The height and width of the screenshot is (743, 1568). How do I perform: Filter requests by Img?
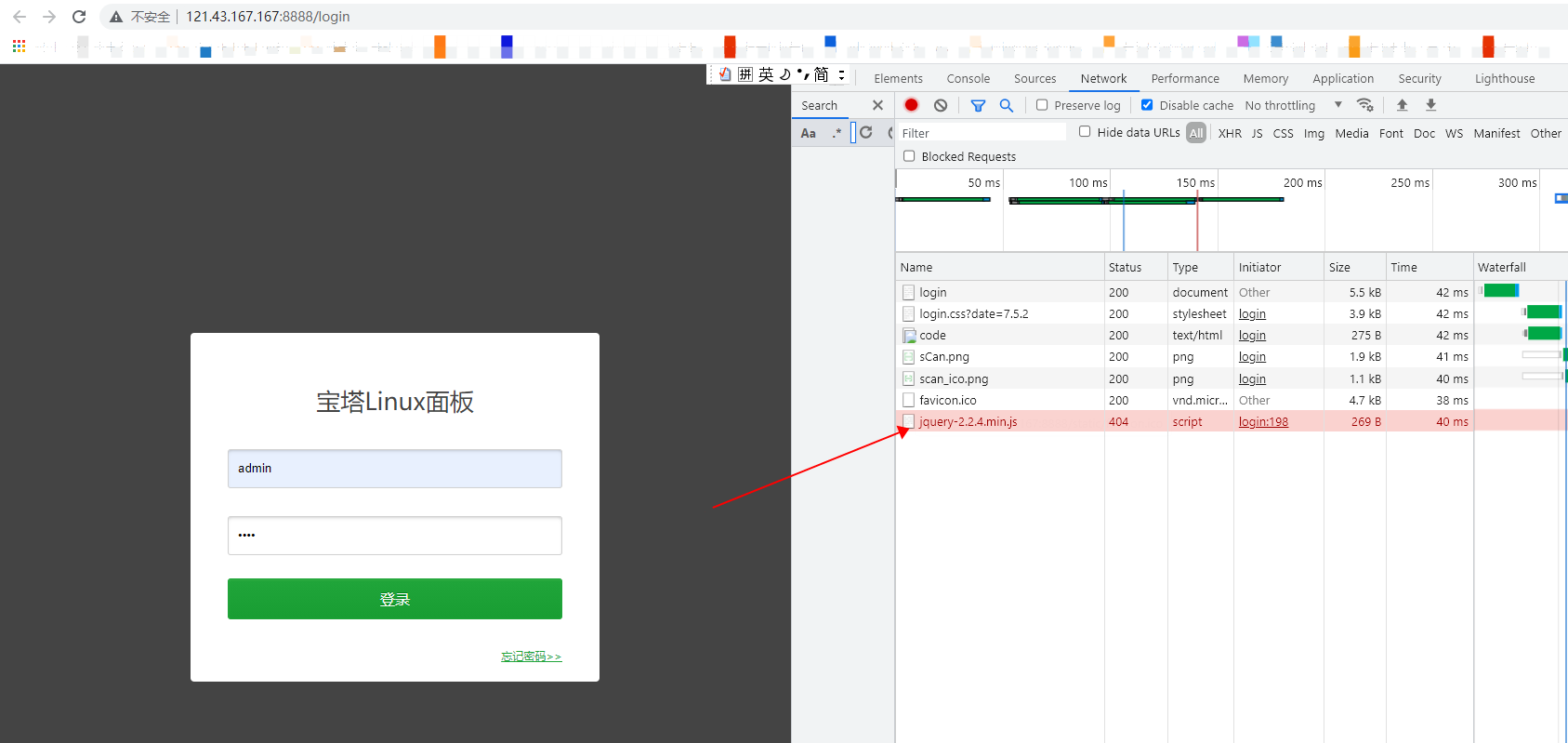pos(1313,133)
